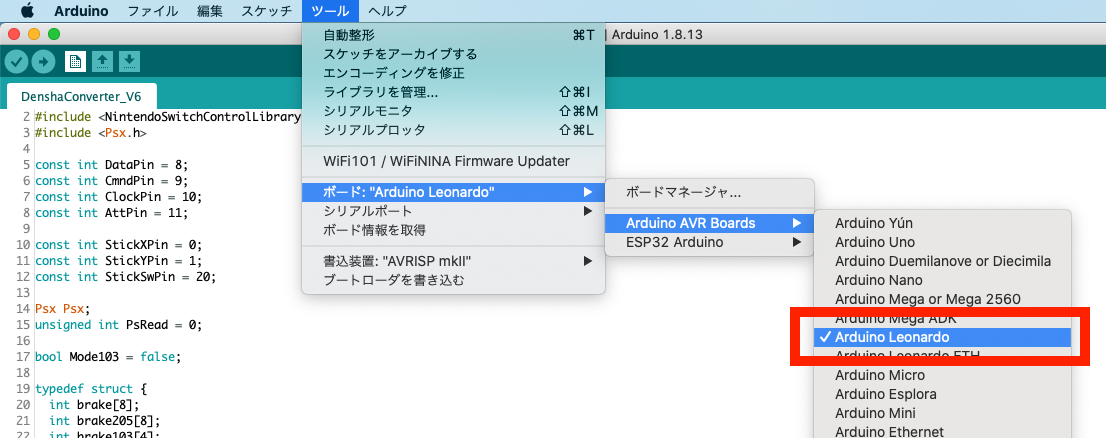
Task: Open シリアルプロッタ
Action: click(453, 130)
